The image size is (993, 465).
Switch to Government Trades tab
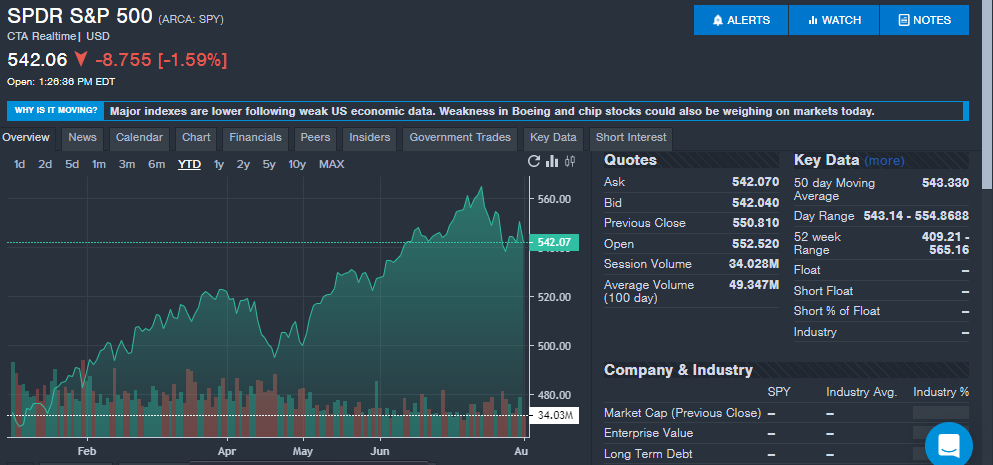[460, 137]
